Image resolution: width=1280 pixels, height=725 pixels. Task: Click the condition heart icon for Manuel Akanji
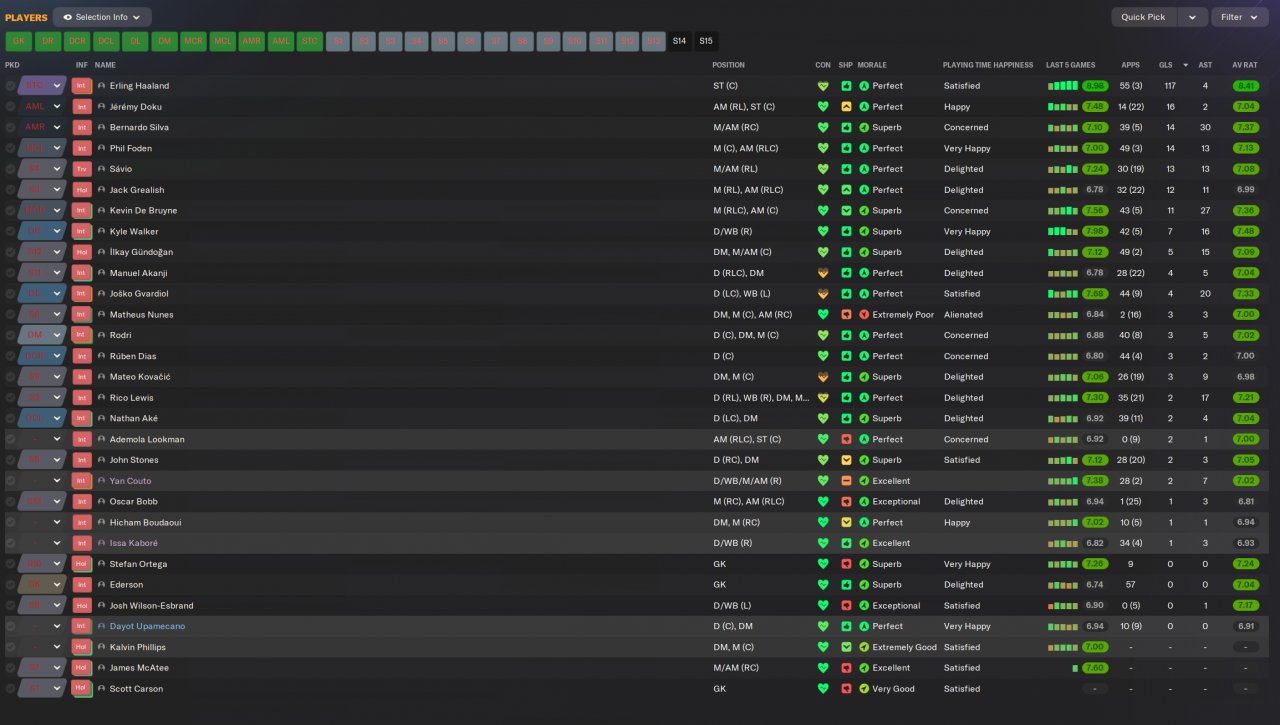click(x=823, y=273)
